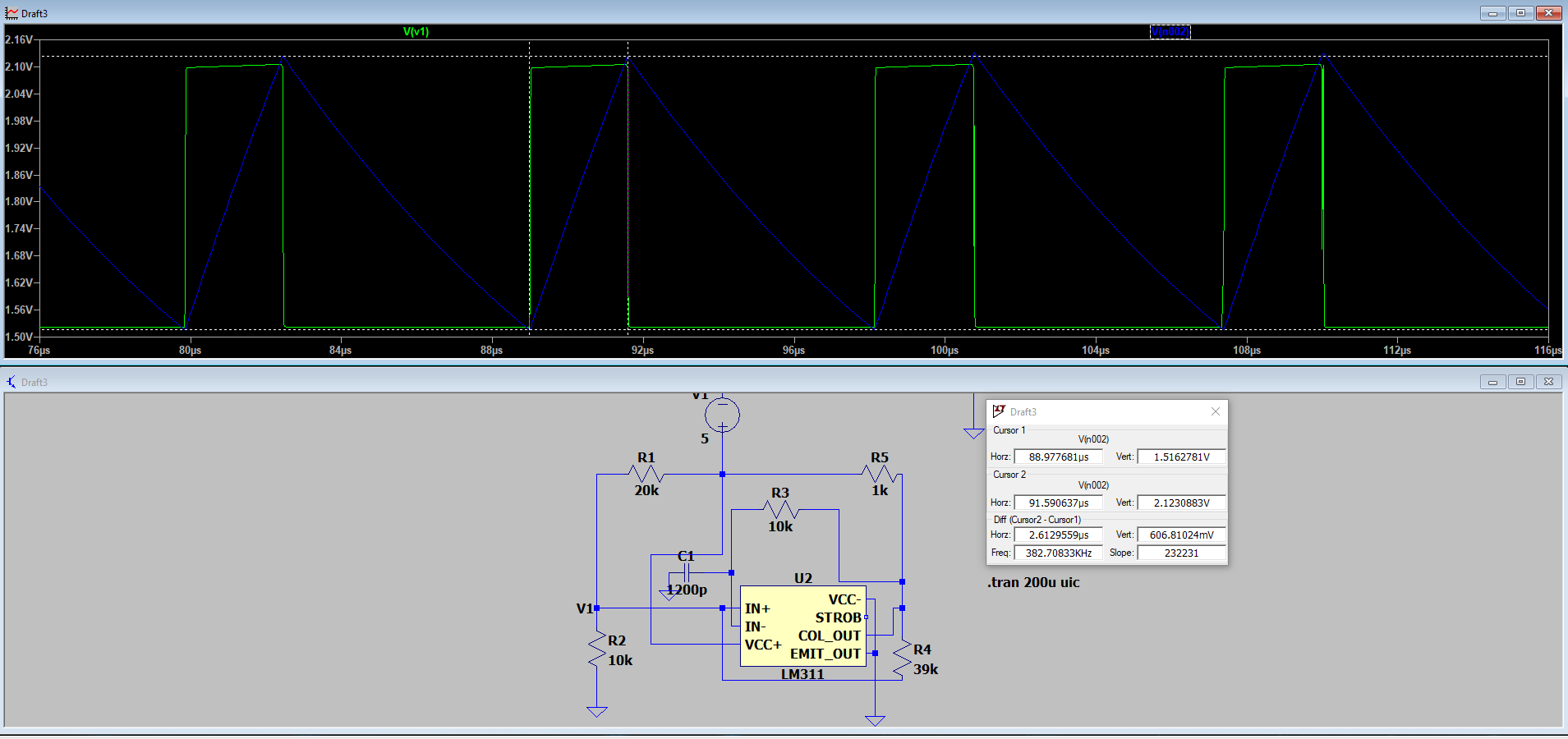Click the V(v1) trace label

pyautogui.click(x=416, y=32)
